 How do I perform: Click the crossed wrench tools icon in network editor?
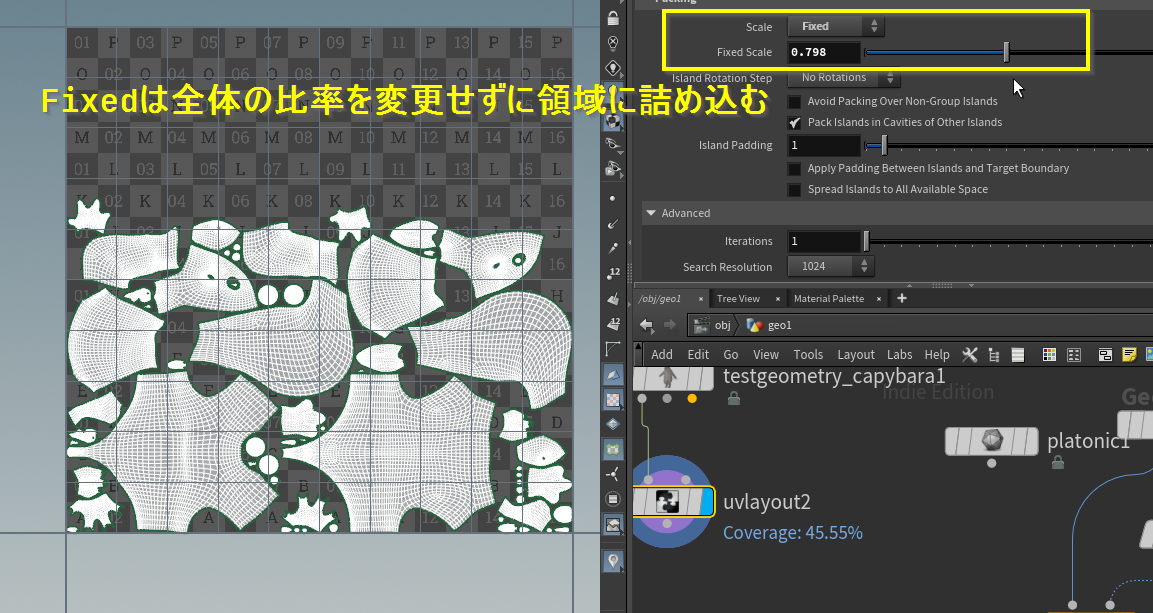[970, 355]
